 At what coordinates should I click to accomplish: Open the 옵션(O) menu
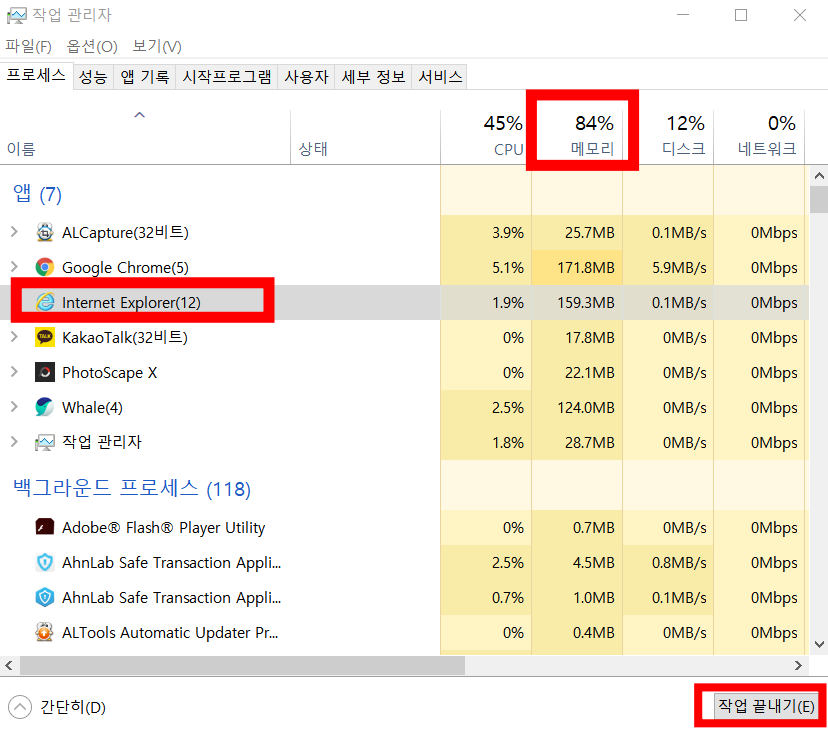click(91, 46)
